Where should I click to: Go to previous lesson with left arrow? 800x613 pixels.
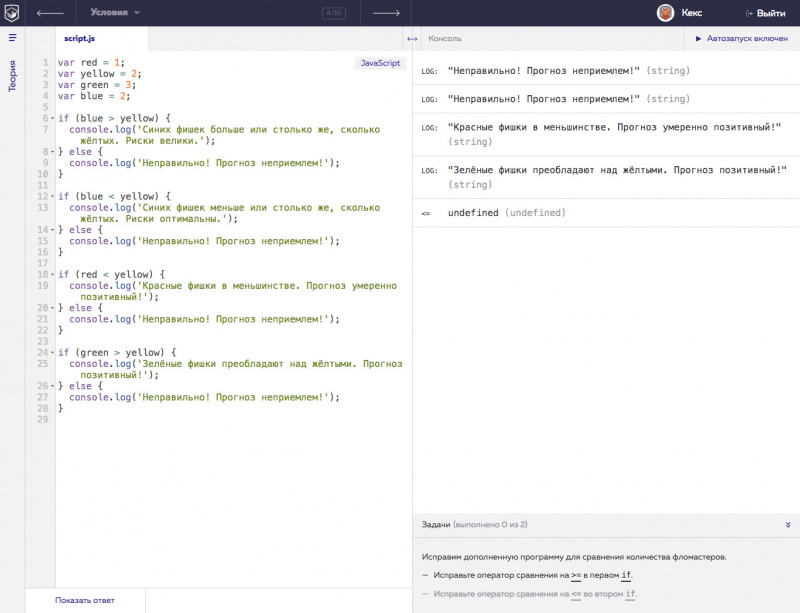point(49,13)
